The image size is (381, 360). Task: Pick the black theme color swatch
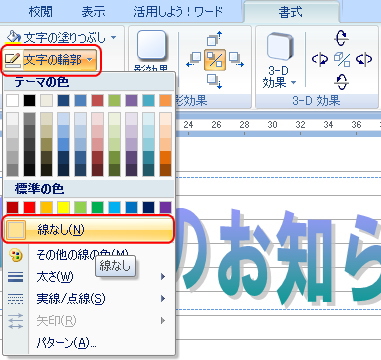tap(29, 100)
